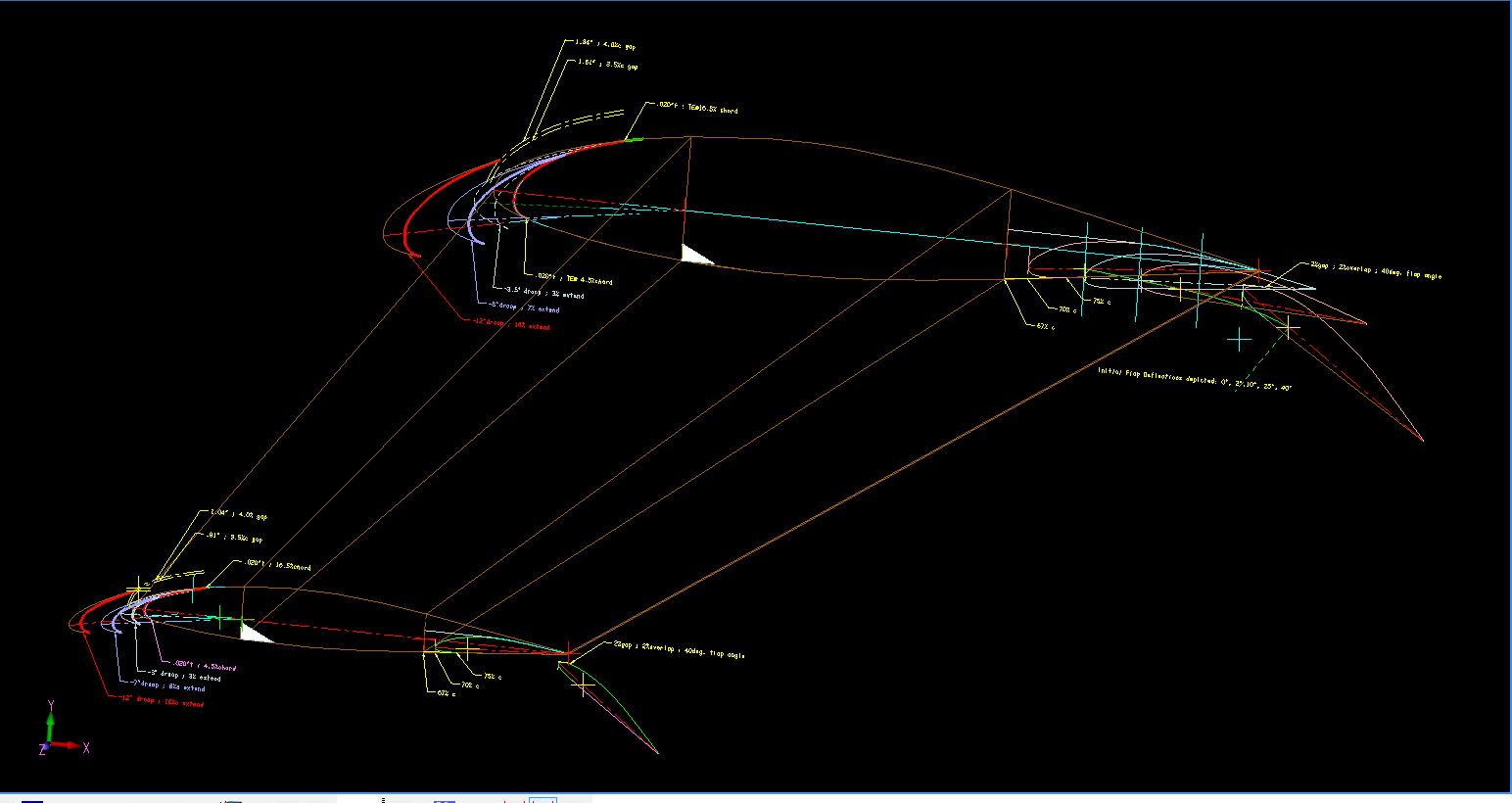Select the lower red "-12° droop" annotation
The height and width of the screenshot is (803, 1512).
162,701
